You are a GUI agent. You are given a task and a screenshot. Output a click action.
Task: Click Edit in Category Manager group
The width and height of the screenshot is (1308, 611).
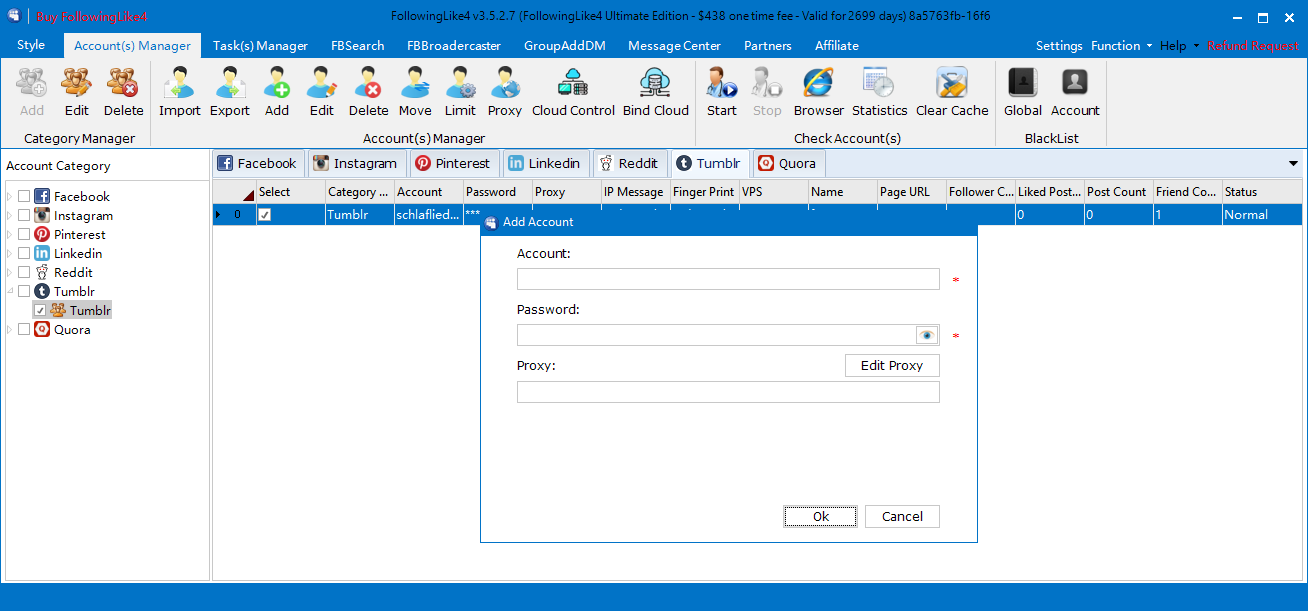(76, 92)
